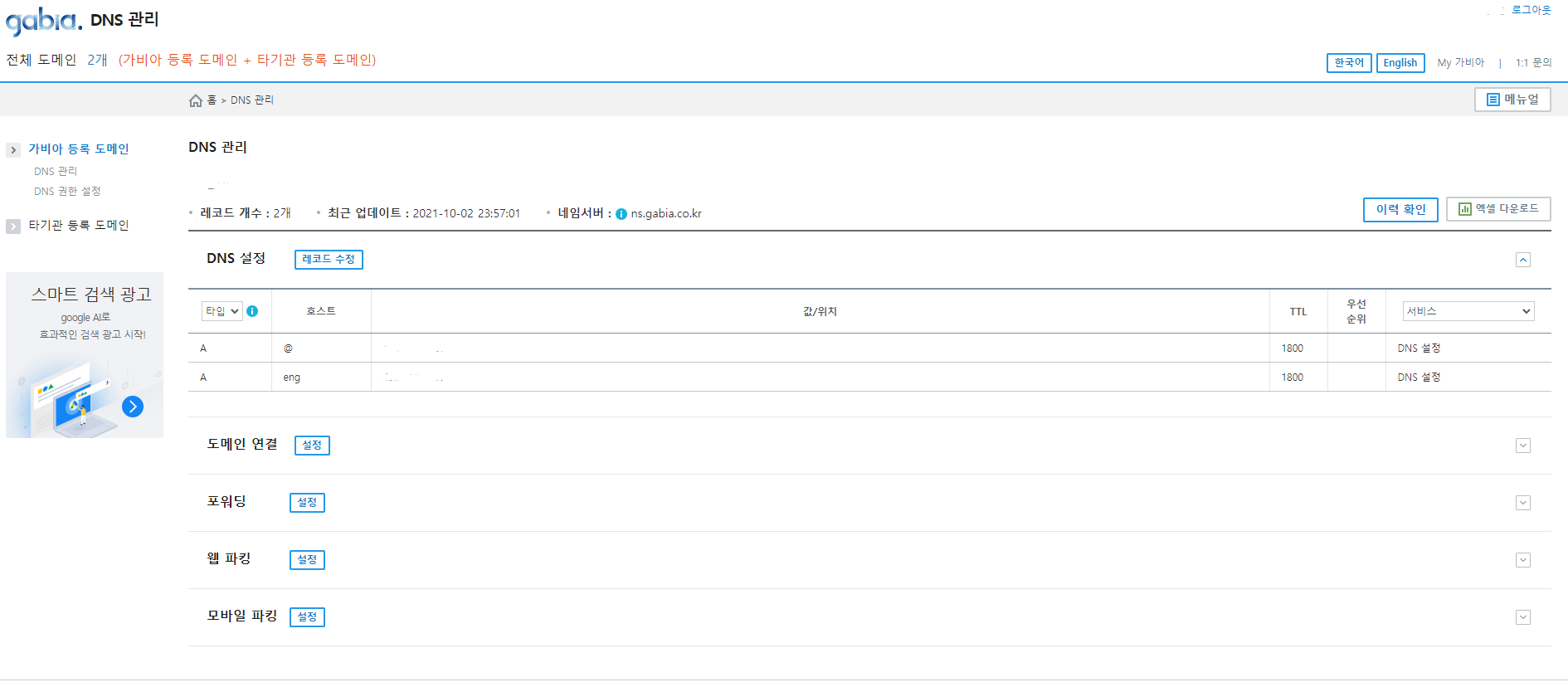The width and height of the screenshot is (1568, 687).
Task: Open My 가비아 link
Action: [1461, 63]
